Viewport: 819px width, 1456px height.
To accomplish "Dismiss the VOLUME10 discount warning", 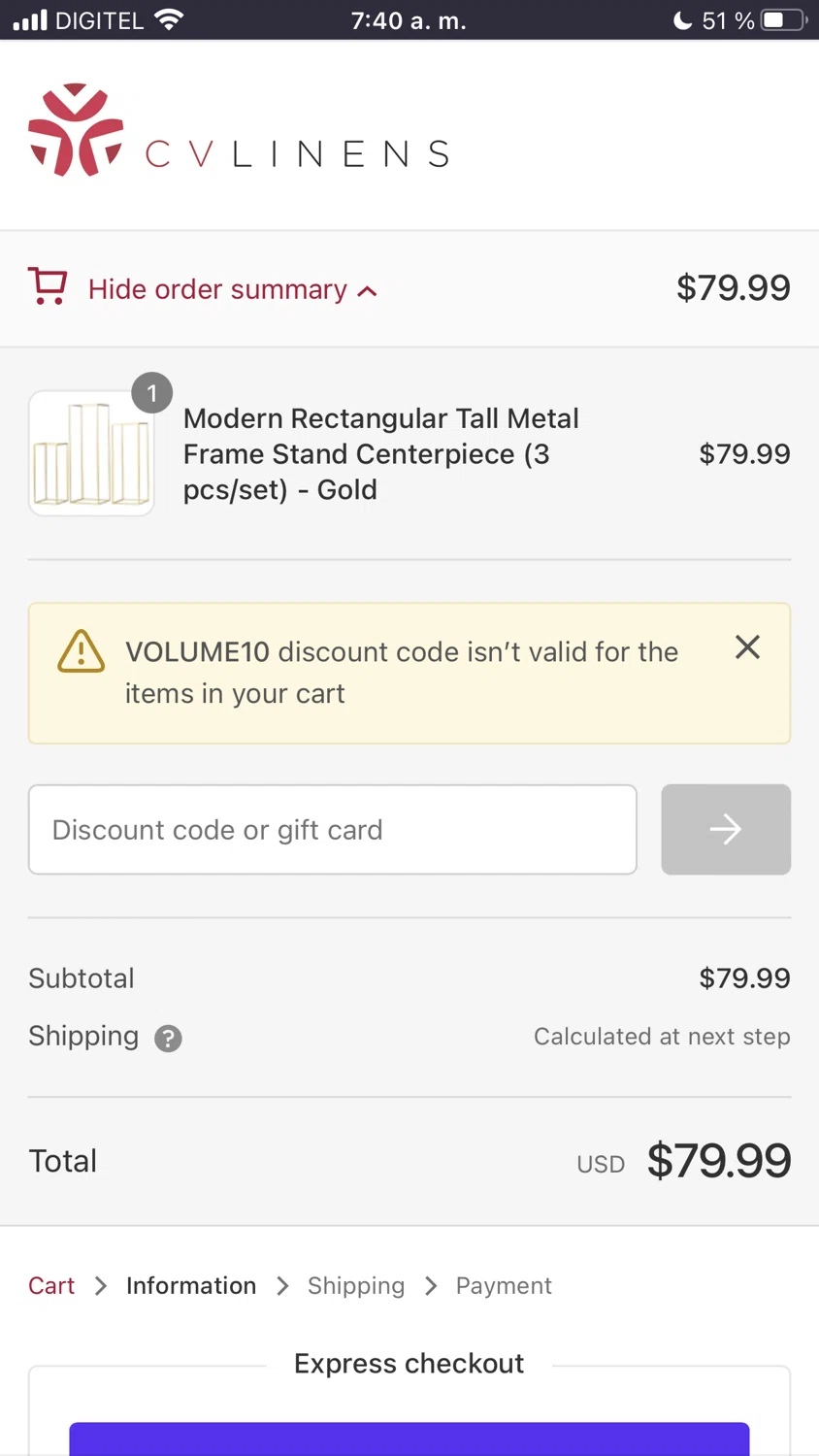I will (x=747, y=647).
